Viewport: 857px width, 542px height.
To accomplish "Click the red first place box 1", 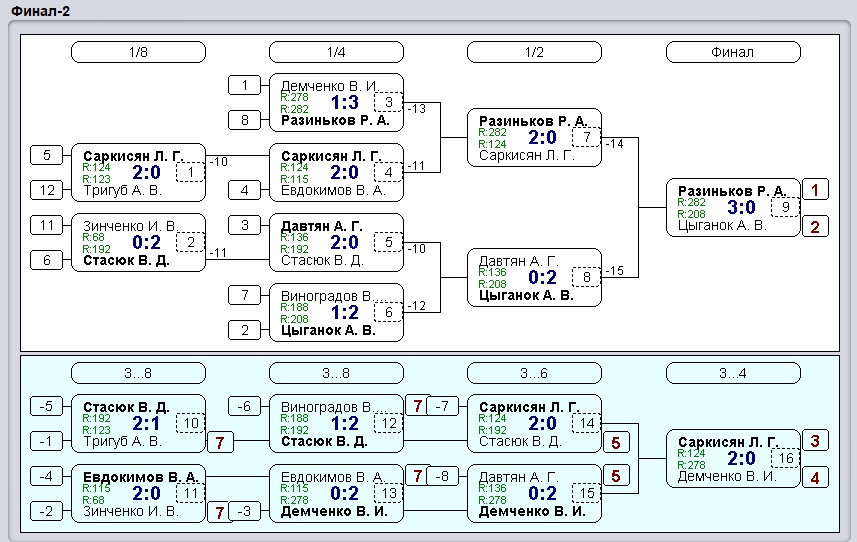I will pyautogui.click(x=815, y=190).
